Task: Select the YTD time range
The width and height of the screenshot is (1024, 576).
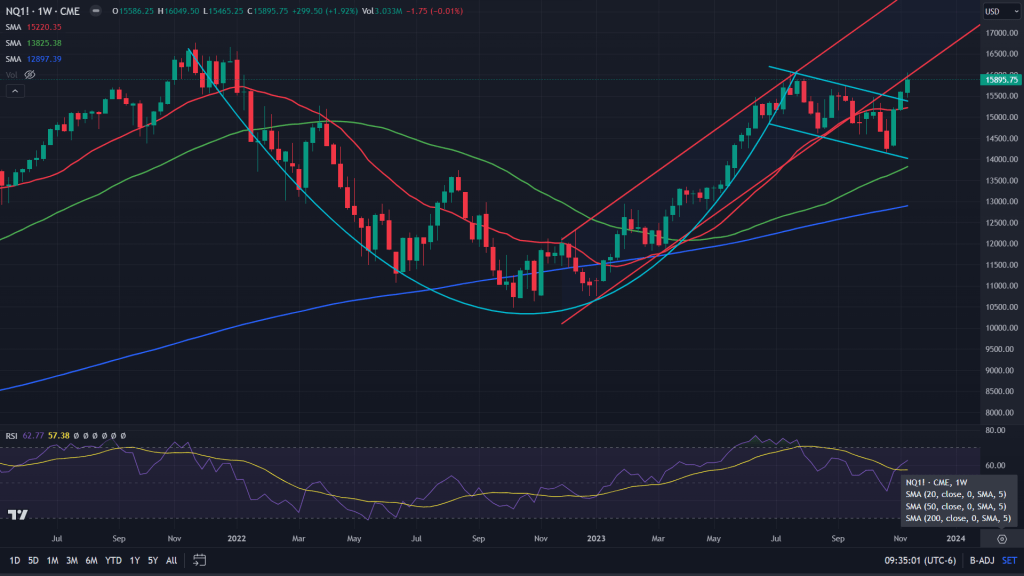Action: point(114,560)
